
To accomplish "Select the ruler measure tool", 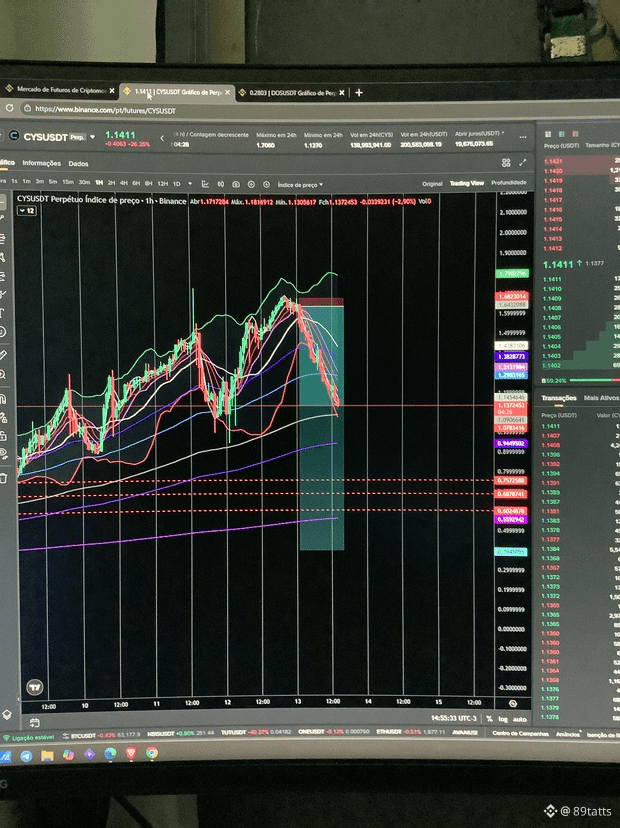I will pyautogui.click(x=3, y=355).
